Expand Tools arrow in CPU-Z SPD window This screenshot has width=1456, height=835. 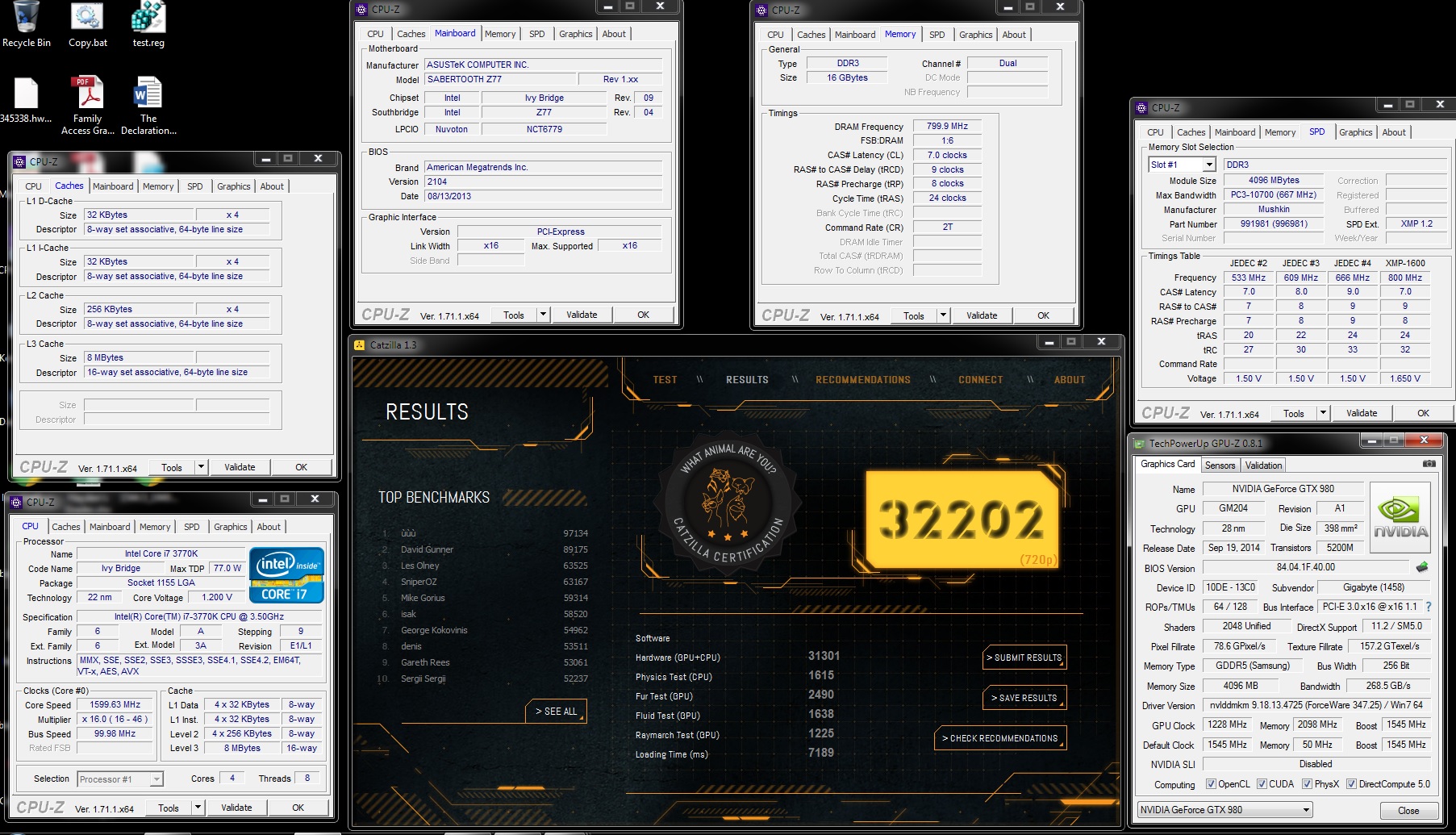(x=1323, y=413)
